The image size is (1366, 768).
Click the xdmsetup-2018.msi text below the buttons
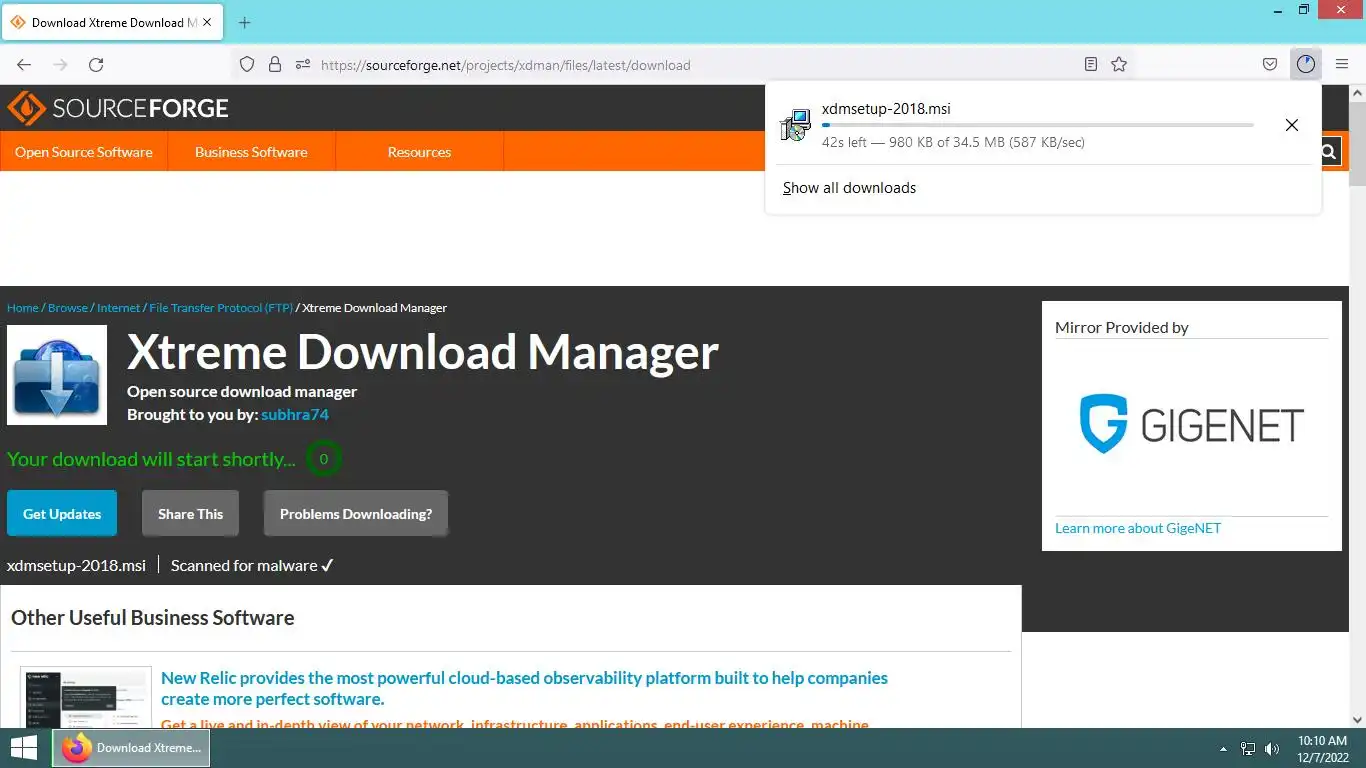pyautogui.click(x=76, y=566)
